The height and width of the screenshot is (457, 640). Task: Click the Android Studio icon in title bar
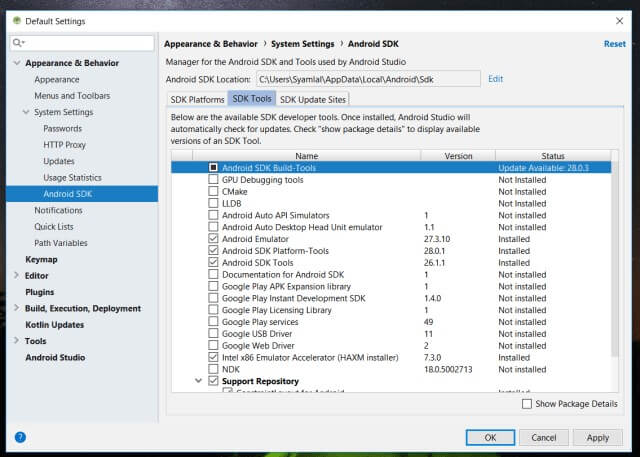click(x=12, y=21)
